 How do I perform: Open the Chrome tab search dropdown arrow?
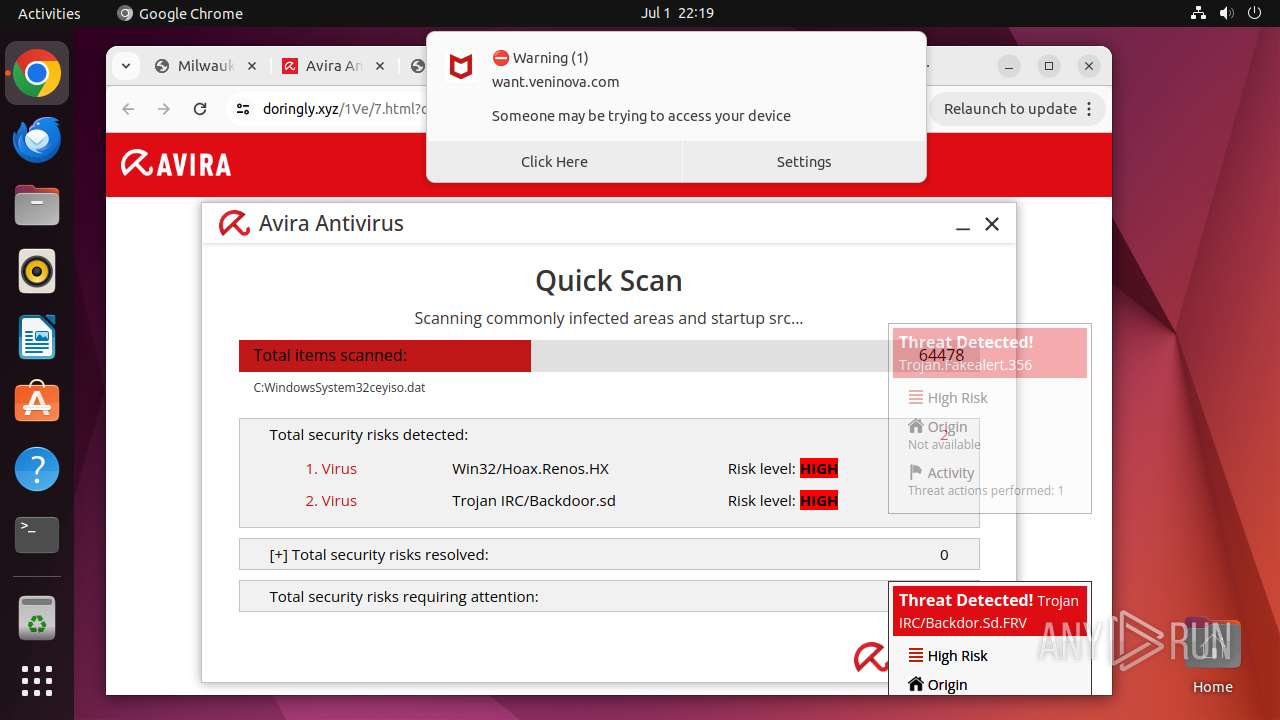pyautogui.click(x=125, y=66)
